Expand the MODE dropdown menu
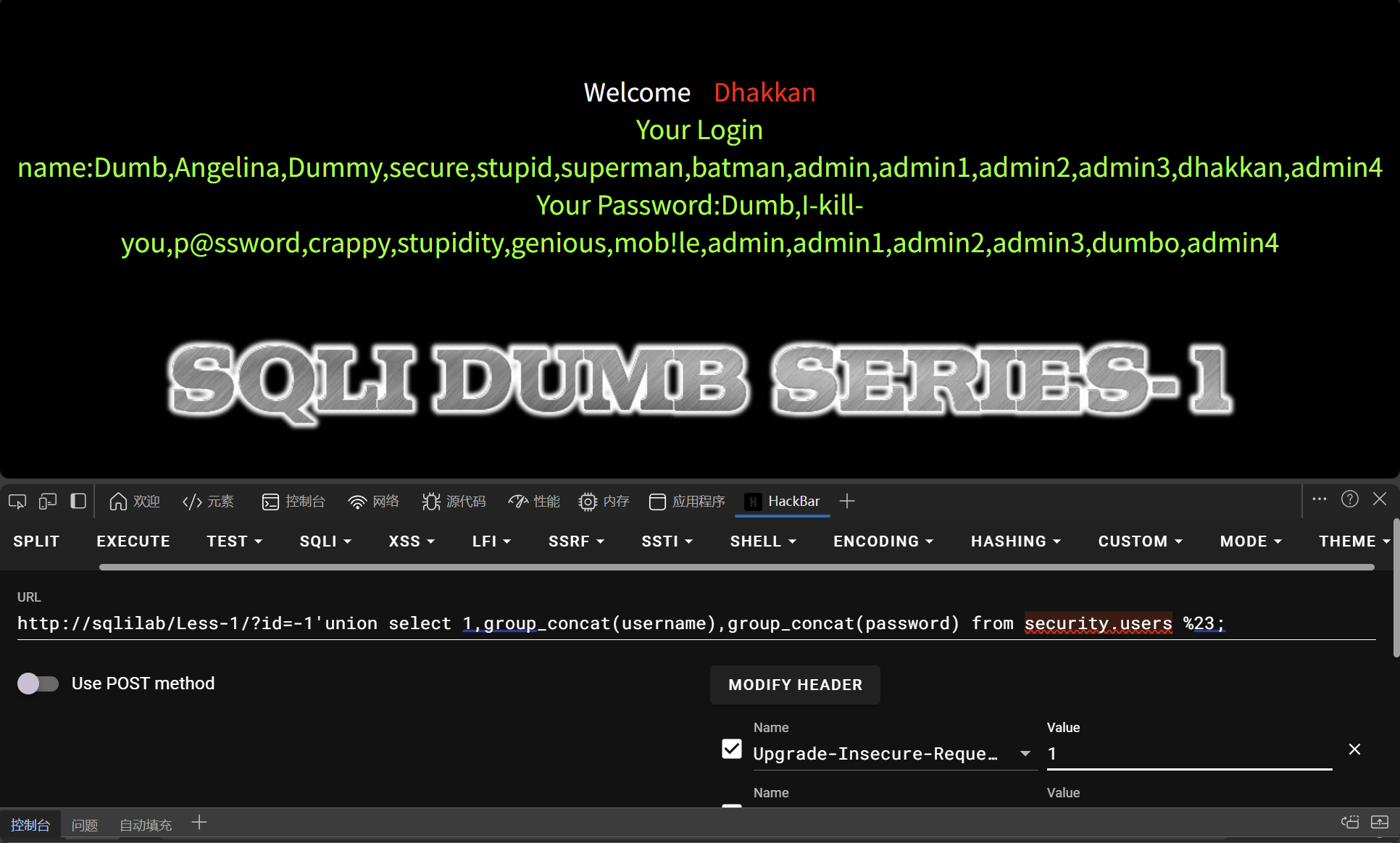 [1251, 541]
